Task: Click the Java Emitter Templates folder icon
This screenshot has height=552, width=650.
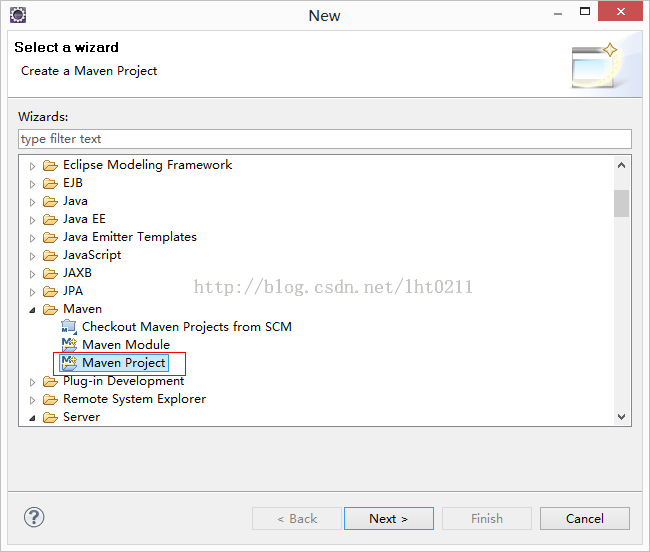Action: click(x=50, y=238)
